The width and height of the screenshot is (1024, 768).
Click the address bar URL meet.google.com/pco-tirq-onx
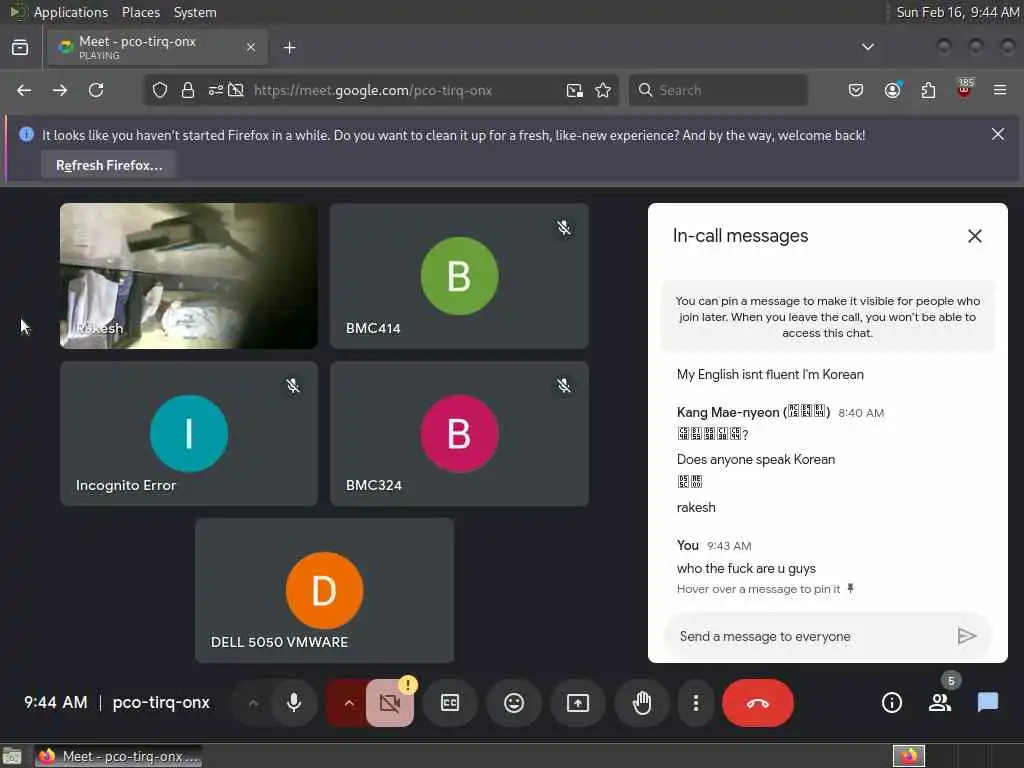click(373, 90)
